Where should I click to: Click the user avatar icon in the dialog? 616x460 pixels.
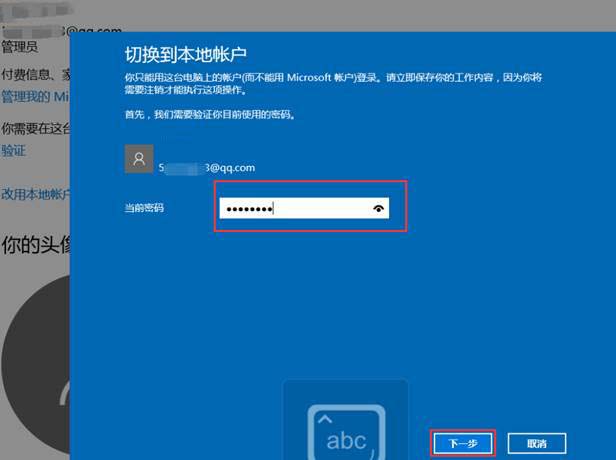[139, 159]
